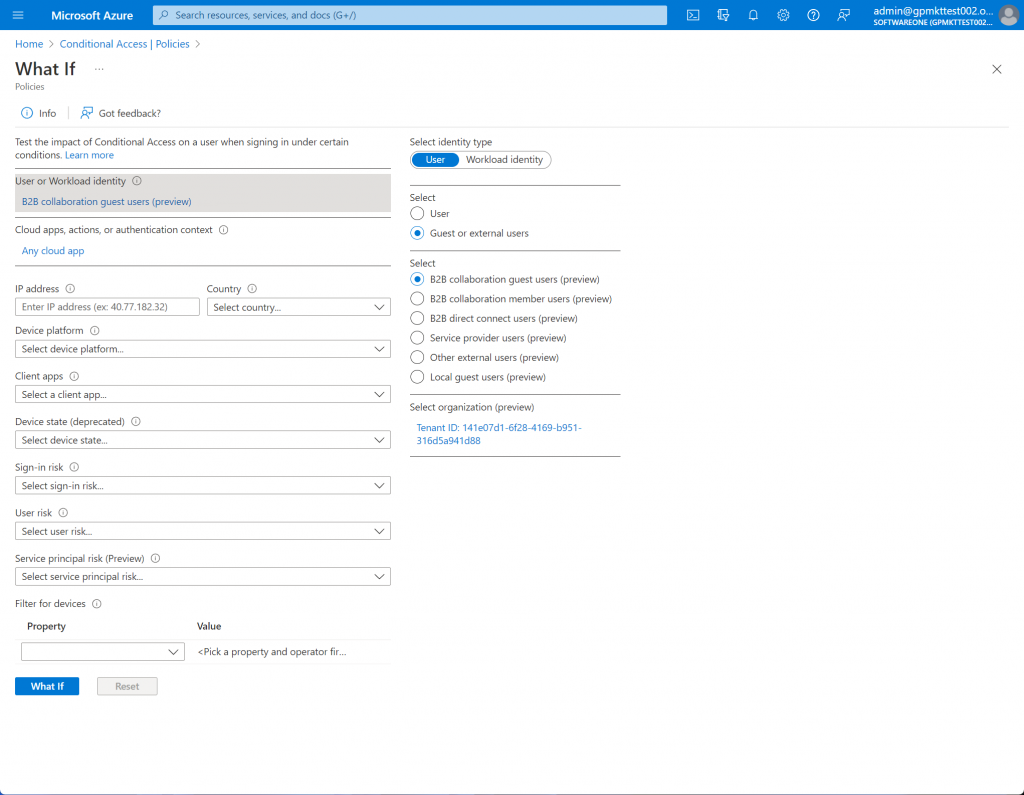
Task: Click the info icon next to IP address
Action: point(70,289)
